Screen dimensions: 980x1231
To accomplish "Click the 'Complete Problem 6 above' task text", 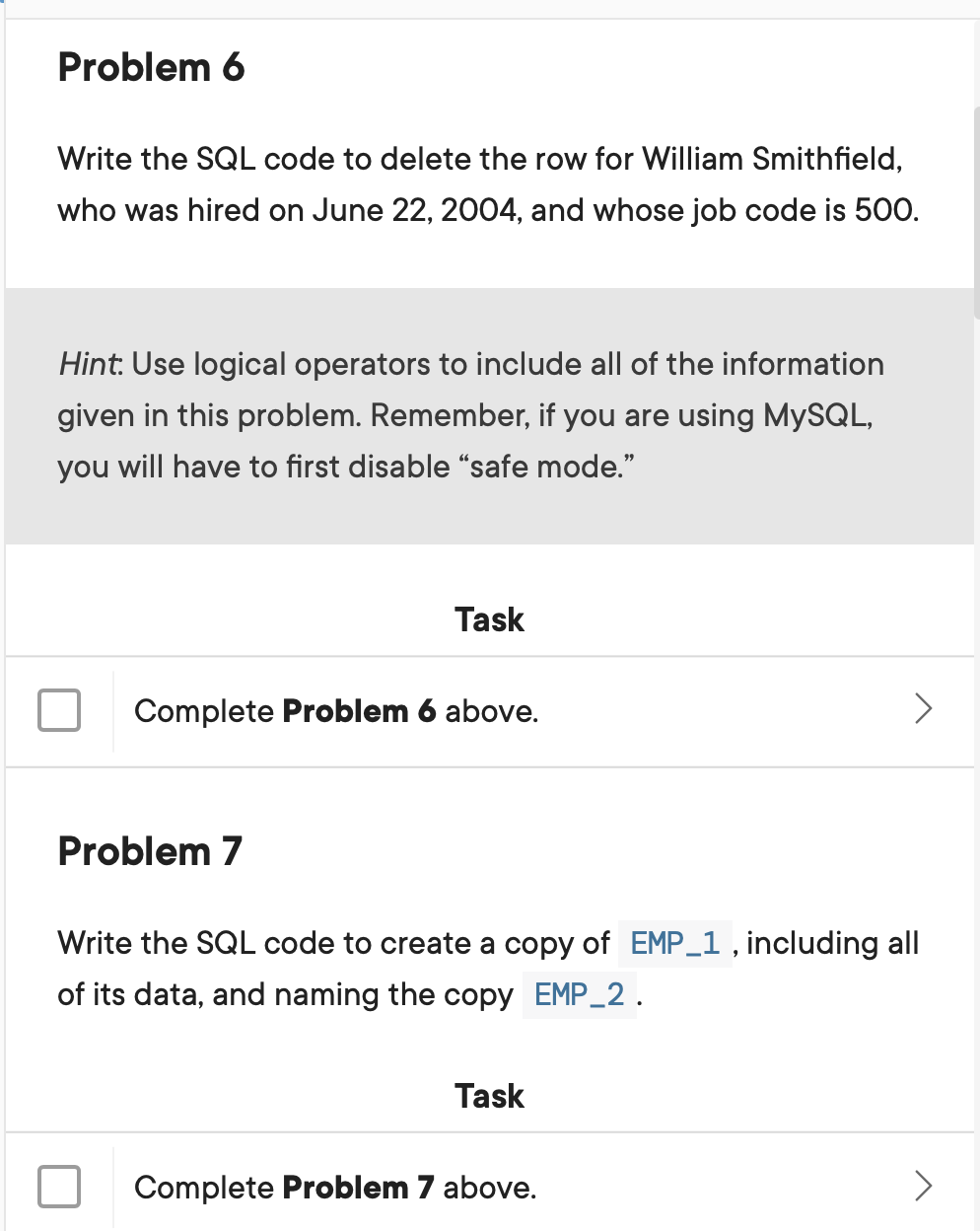I will [336, 710].
